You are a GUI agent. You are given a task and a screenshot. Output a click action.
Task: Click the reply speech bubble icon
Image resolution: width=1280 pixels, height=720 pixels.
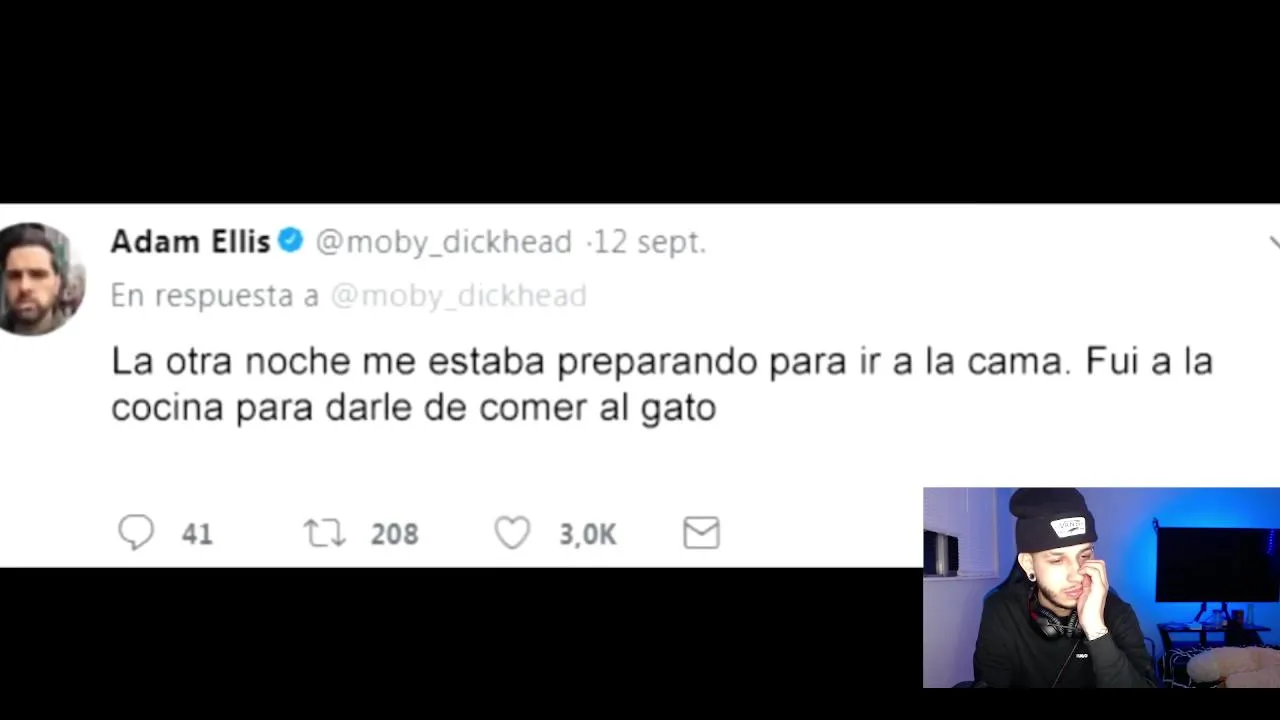[136, 533]
